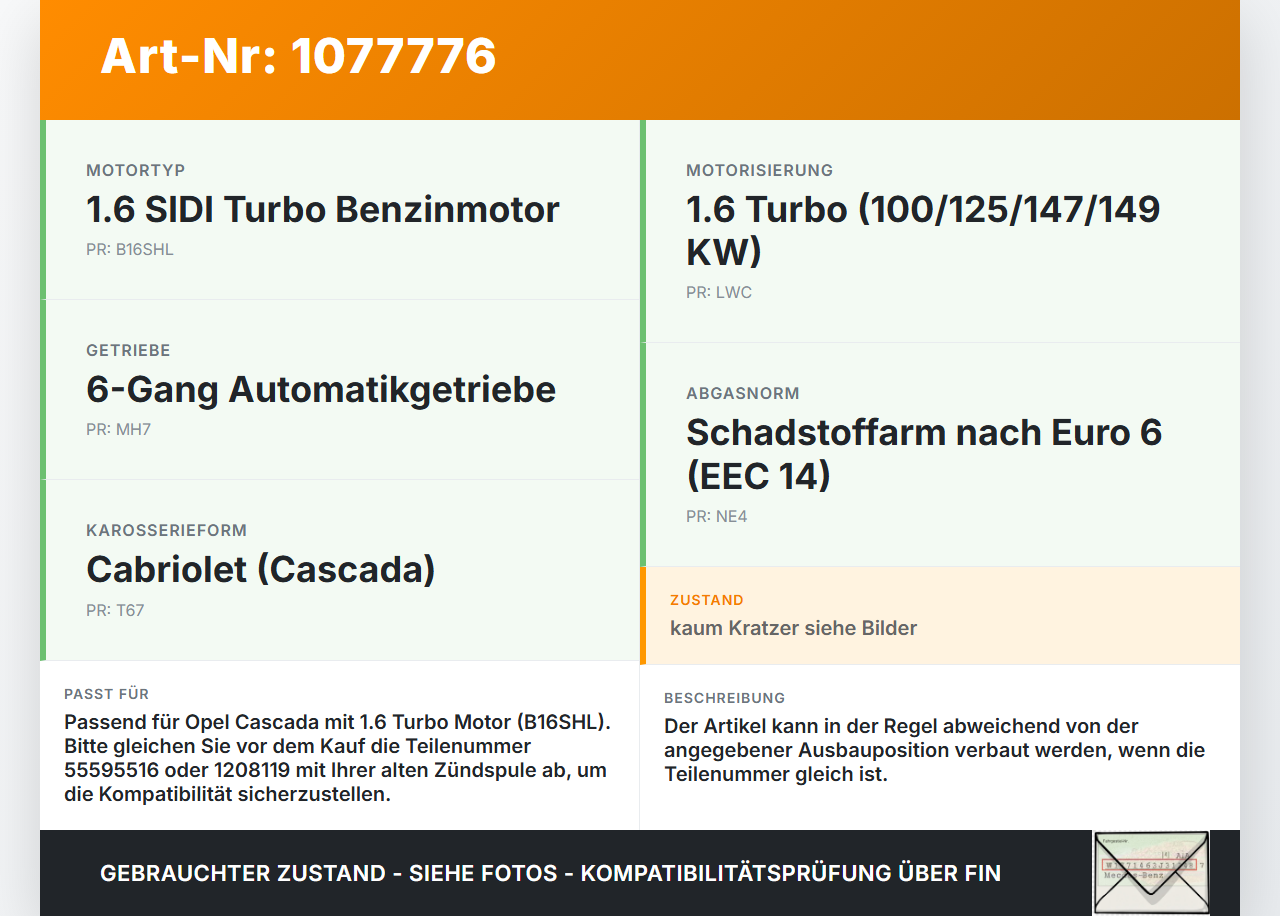Click the GETRIEBE label
1280x916 pixels.
tap(128, 350)
